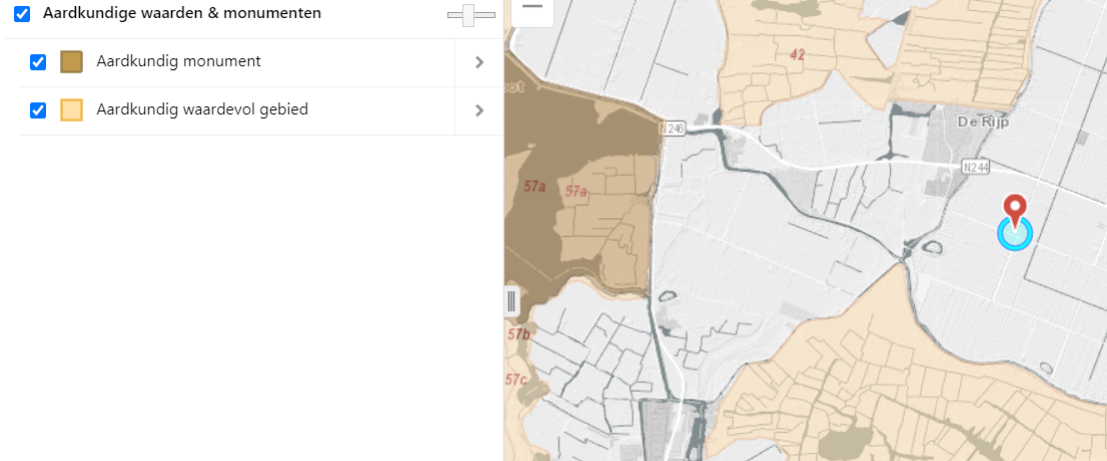Click the red location pin marker
The image size is (1107, 461).
[1015, 211]
